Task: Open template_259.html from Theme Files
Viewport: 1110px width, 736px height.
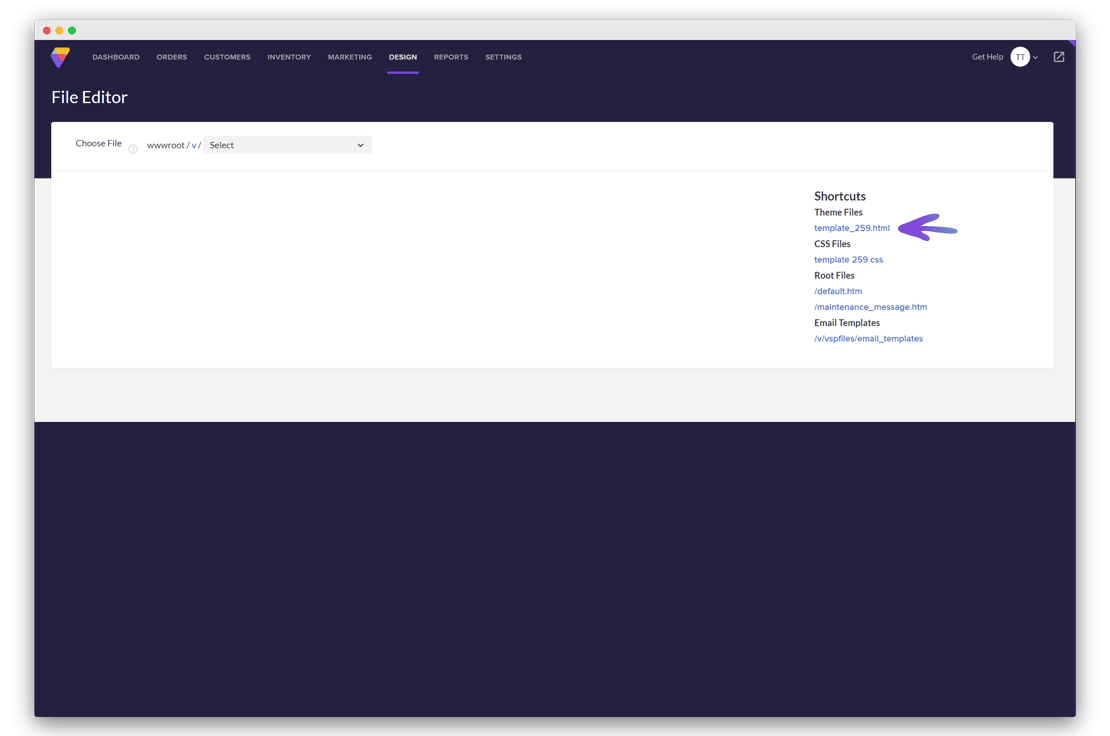Action: pyautogui.click(x=851, y=227)
